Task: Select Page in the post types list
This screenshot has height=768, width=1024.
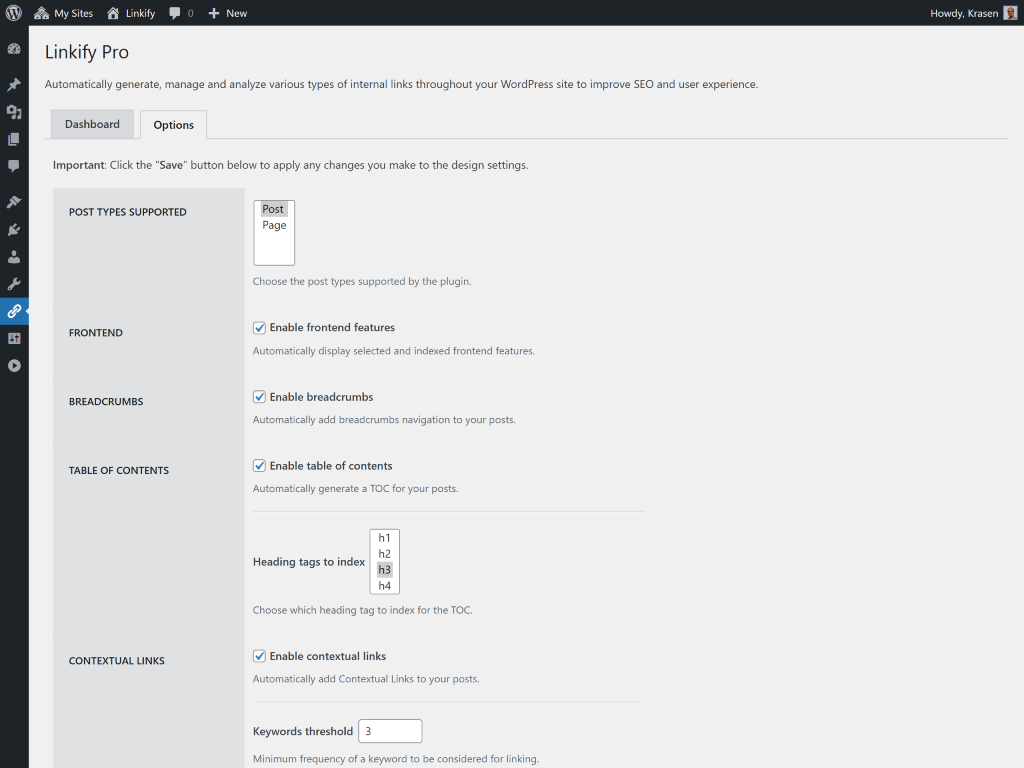Action: coord(274,225)
